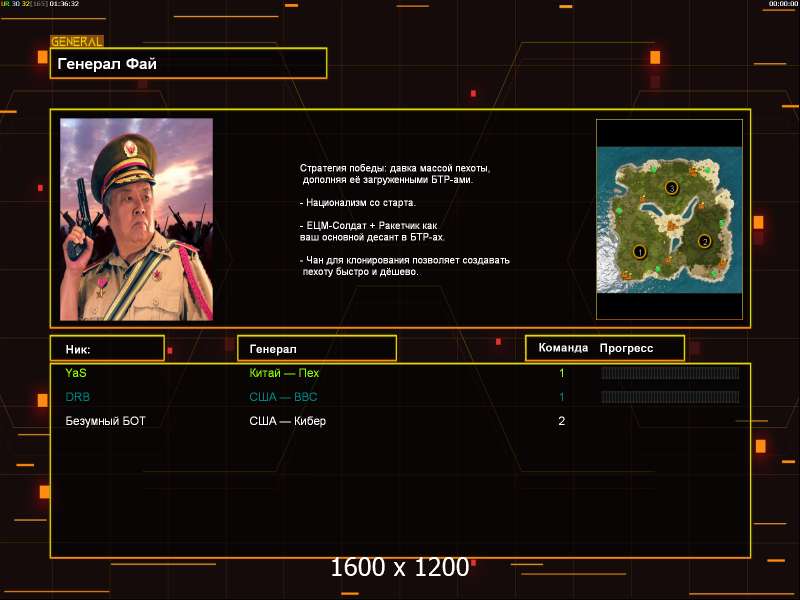Image resolution: width=800 pixels, height=600 pixels.
Task: Click the GENERAL label tag
Action: [77, 41]
